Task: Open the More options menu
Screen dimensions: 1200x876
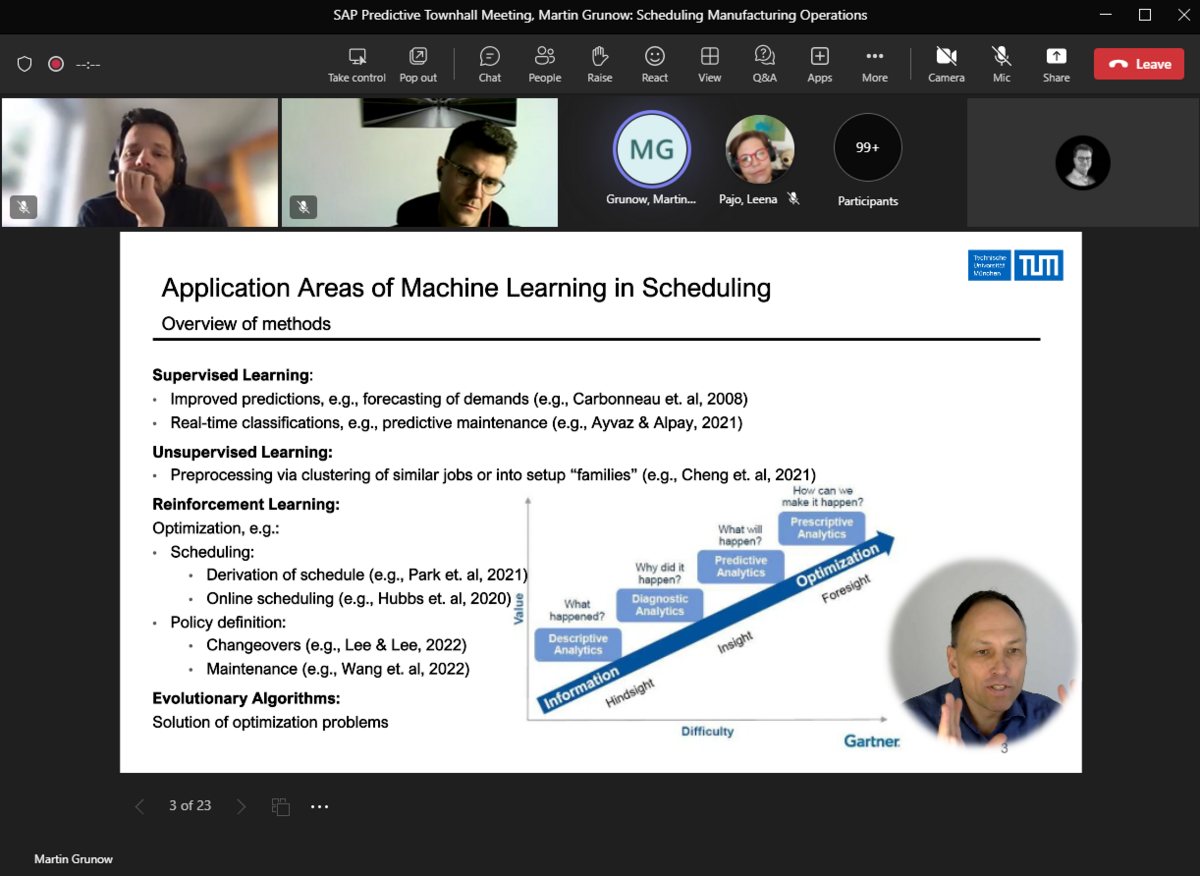Action: (874, 64)
